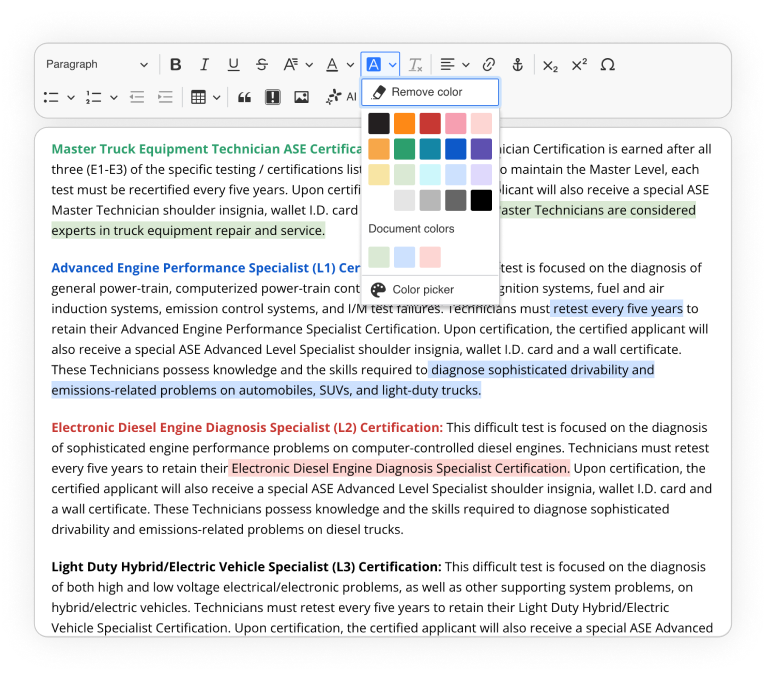This screenshot has height=680, width=766.
Task: Pick light green document color
Action: point(379,257)
